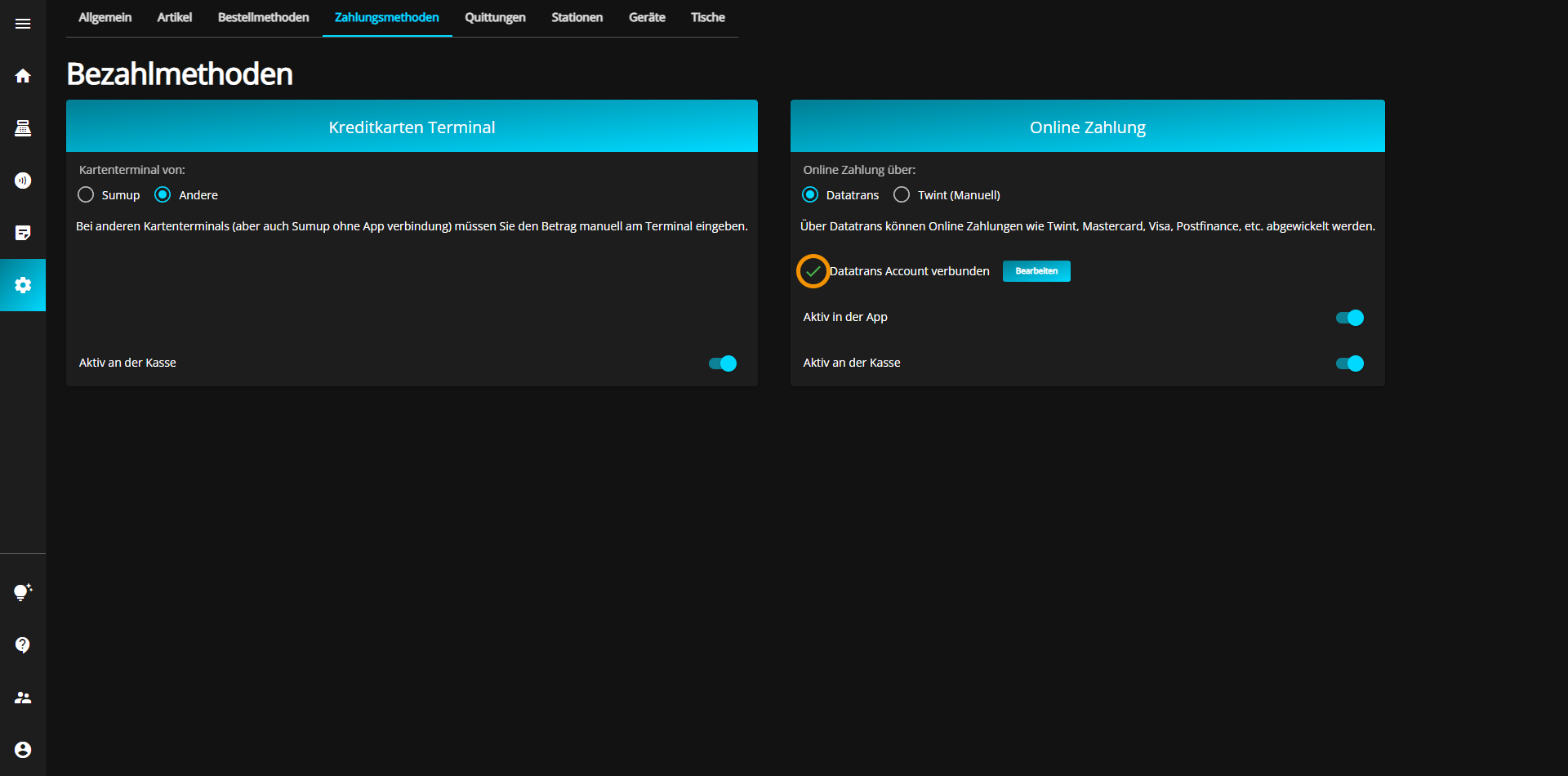The height and width of the screenshot is (776, 1568).
Task: Click the Online Zahlung card header
Action: (x=1088, y=127)
